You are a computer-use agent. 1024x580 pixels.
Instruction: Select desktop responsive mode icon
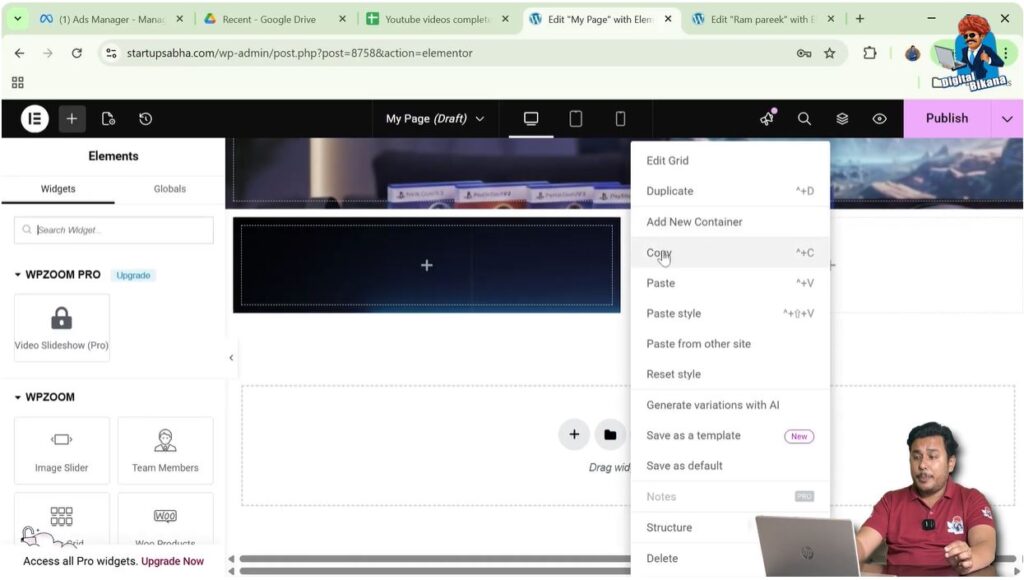531,119
